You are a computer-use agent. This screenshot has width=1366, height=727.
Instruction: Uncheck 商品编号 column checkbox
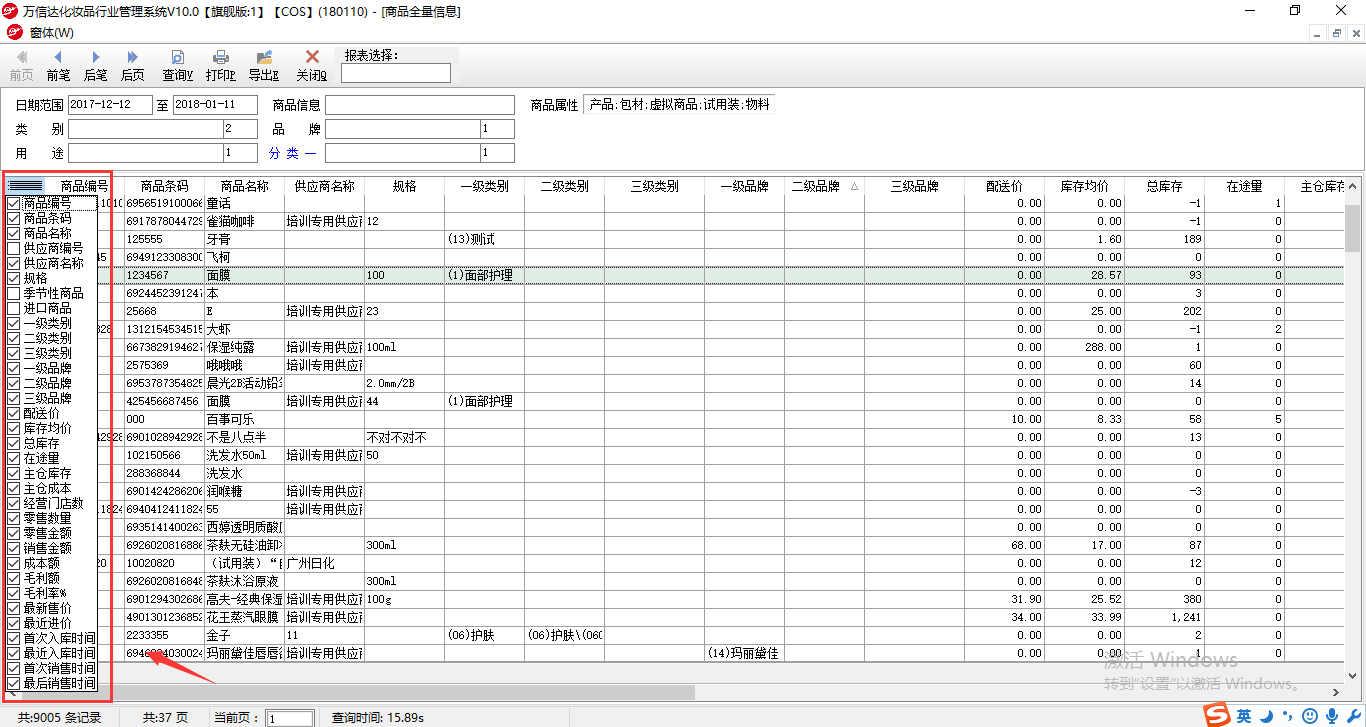pos(13,203)
